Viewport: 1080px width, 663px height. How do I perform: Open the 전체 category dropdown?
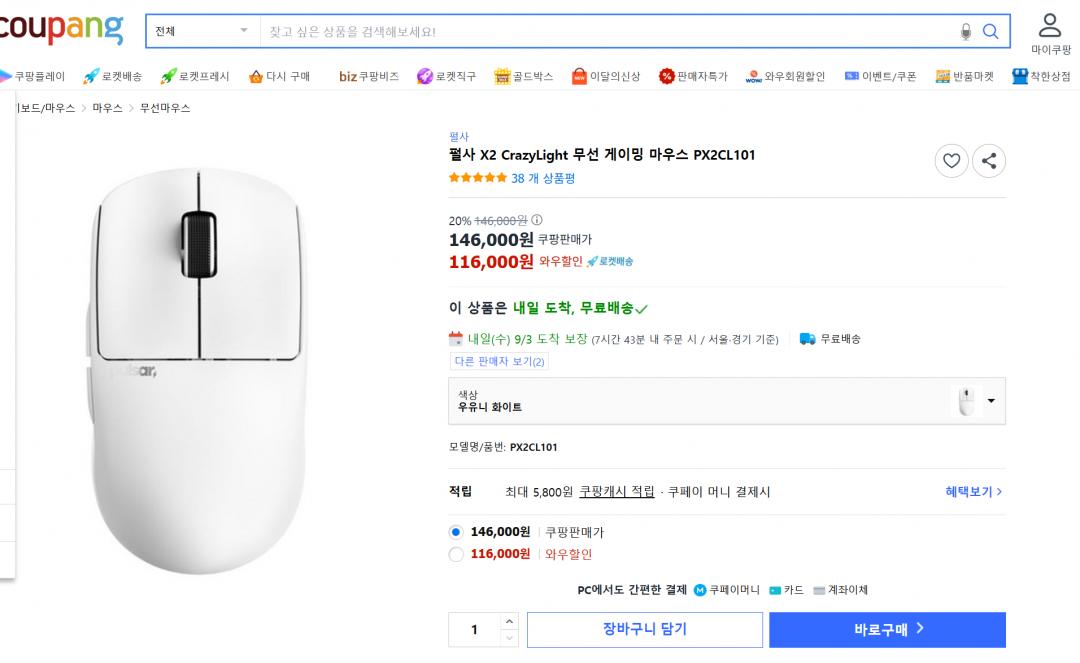(202, 31)
